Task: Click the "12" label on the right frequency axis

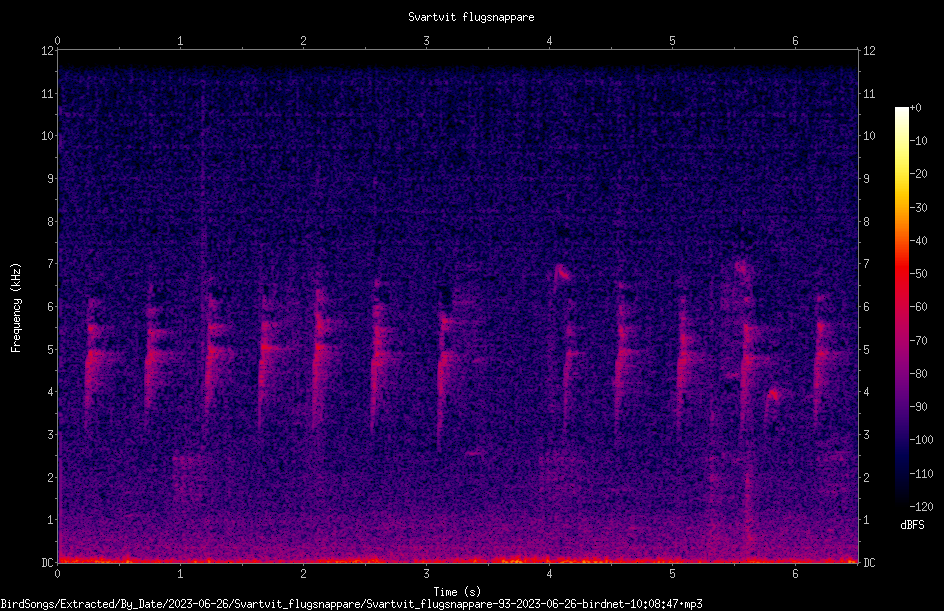Action: [x=869, y=51]
